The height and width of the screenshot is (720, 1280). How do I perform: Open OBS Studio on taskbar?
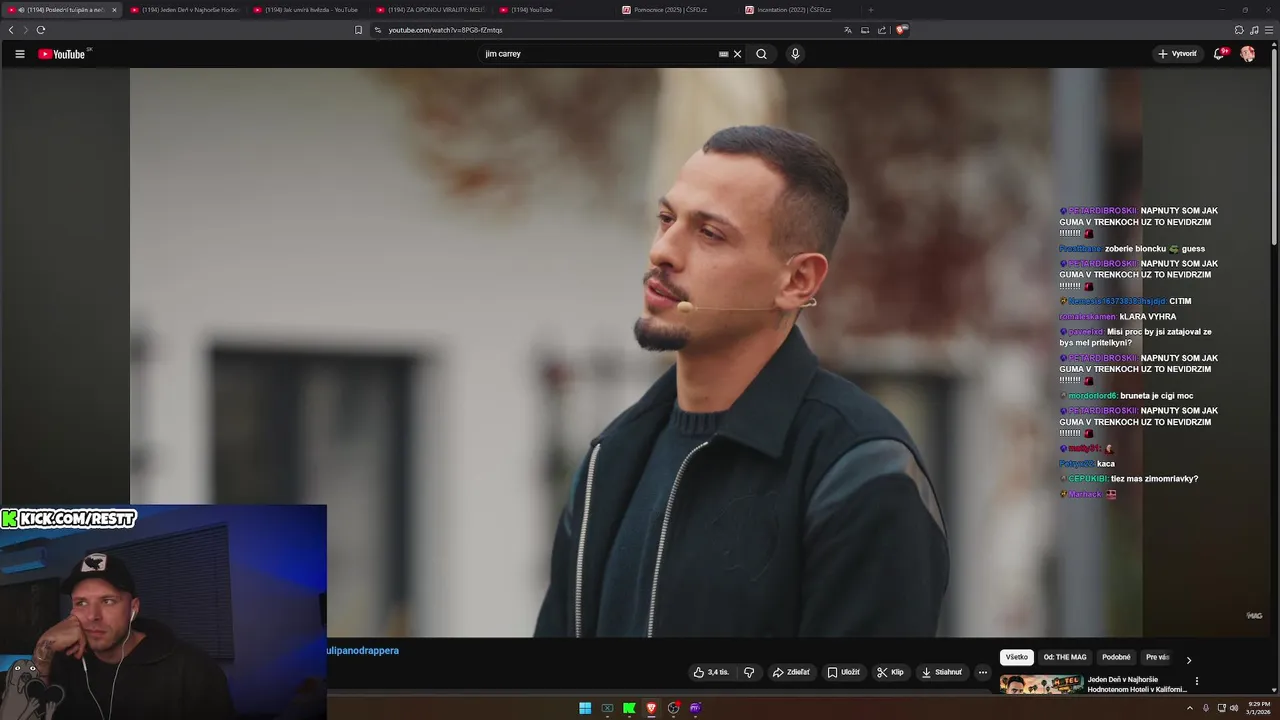[673, 708]
